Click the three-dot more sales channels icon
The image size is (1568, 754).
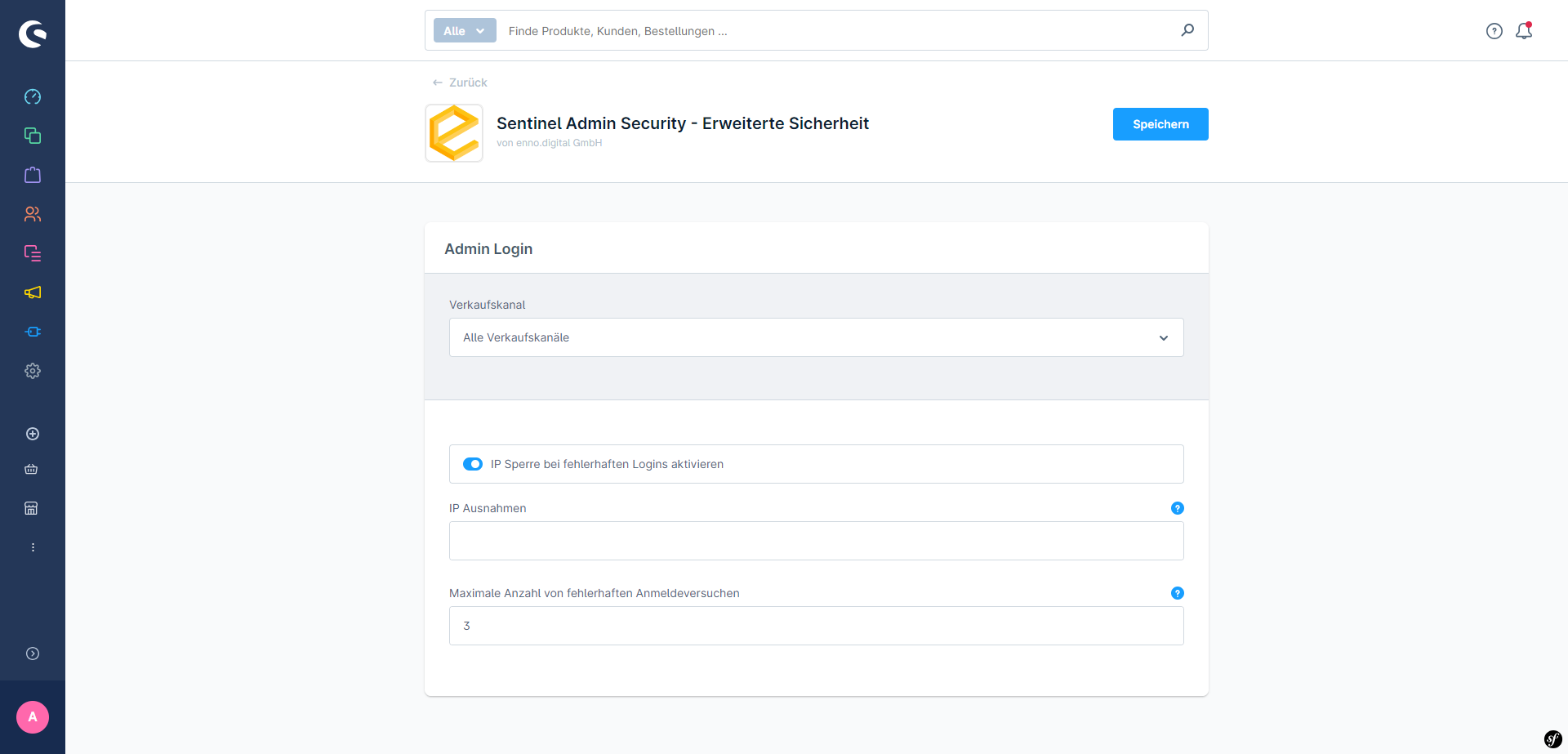33,547
